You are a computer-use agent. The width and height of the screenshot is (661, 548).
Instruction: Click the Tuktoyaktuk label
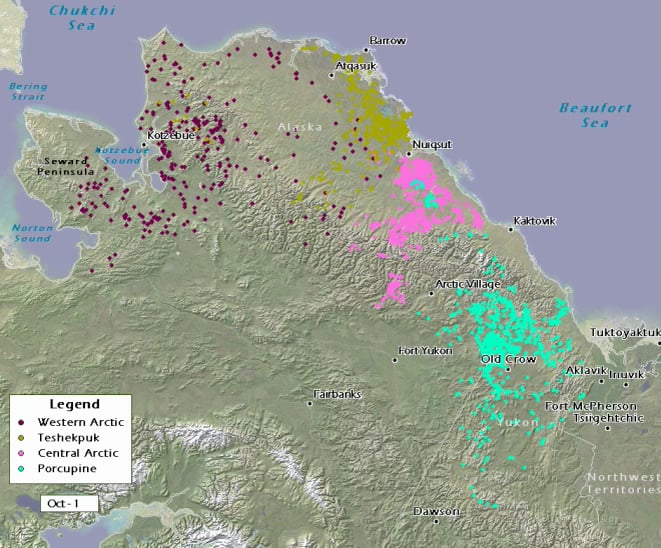(625, 333)
